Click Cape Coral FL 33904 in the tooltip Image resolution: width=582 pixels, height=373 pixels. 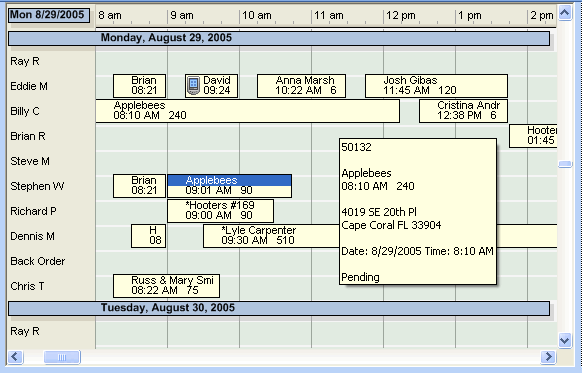[391, 225]
